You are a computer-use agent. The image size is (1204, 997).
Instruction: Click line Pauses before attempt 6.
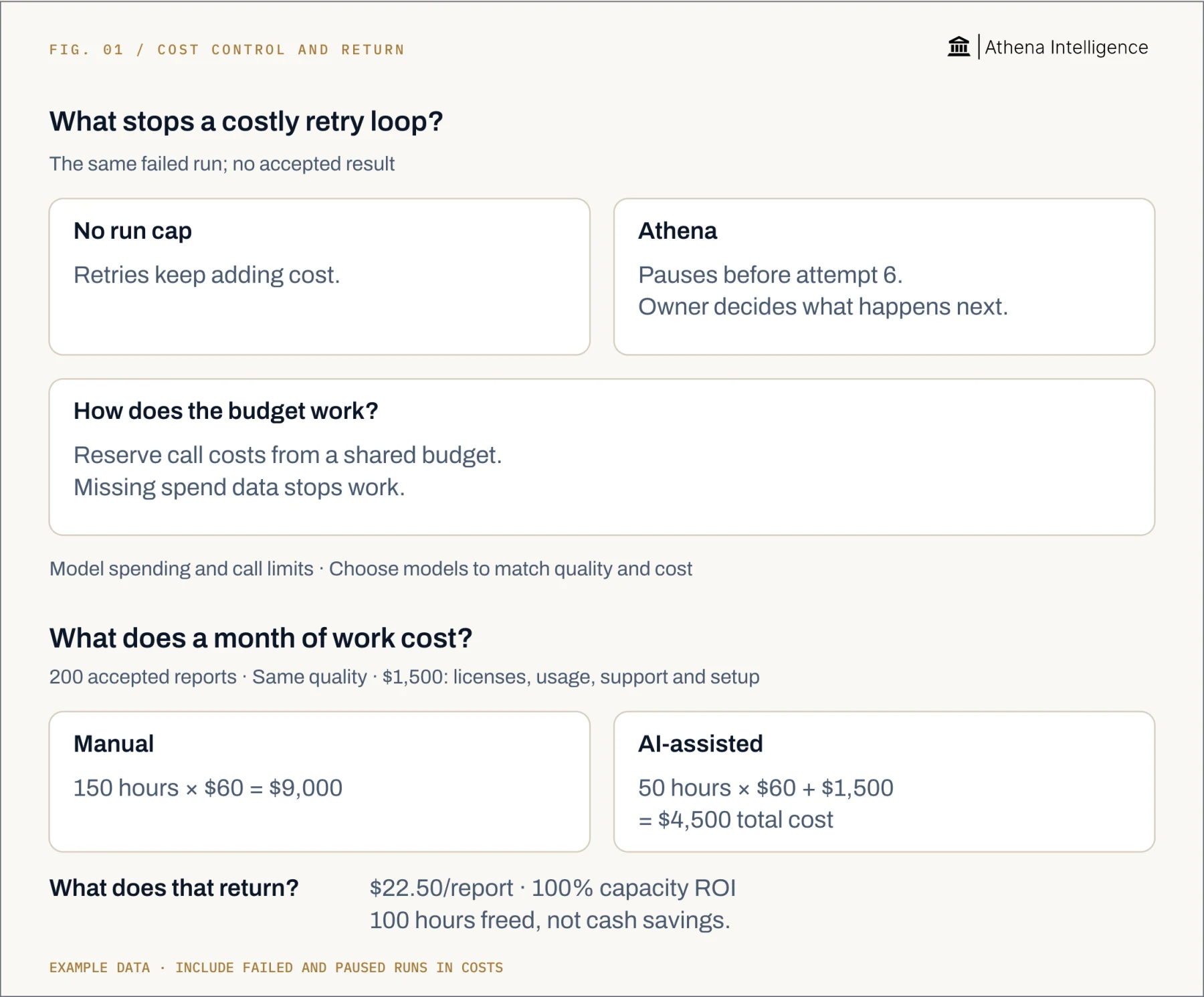tap(771, 275)
